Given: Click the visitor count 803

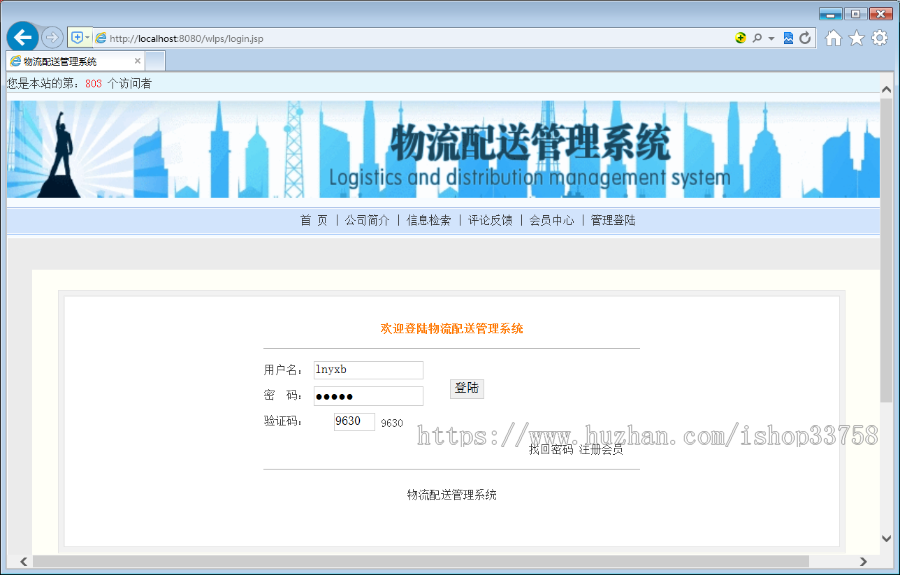Looking at the screenshot, I should click(x=94, y=84).
